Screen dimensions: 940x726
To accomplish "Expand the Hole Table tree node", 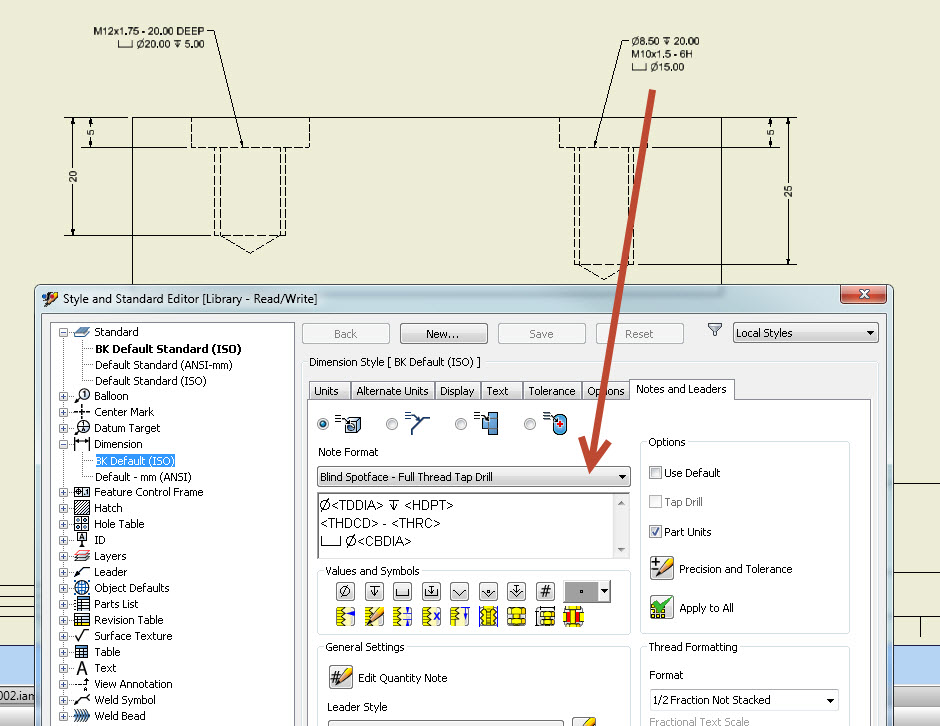I will click(x=64, y=524).
